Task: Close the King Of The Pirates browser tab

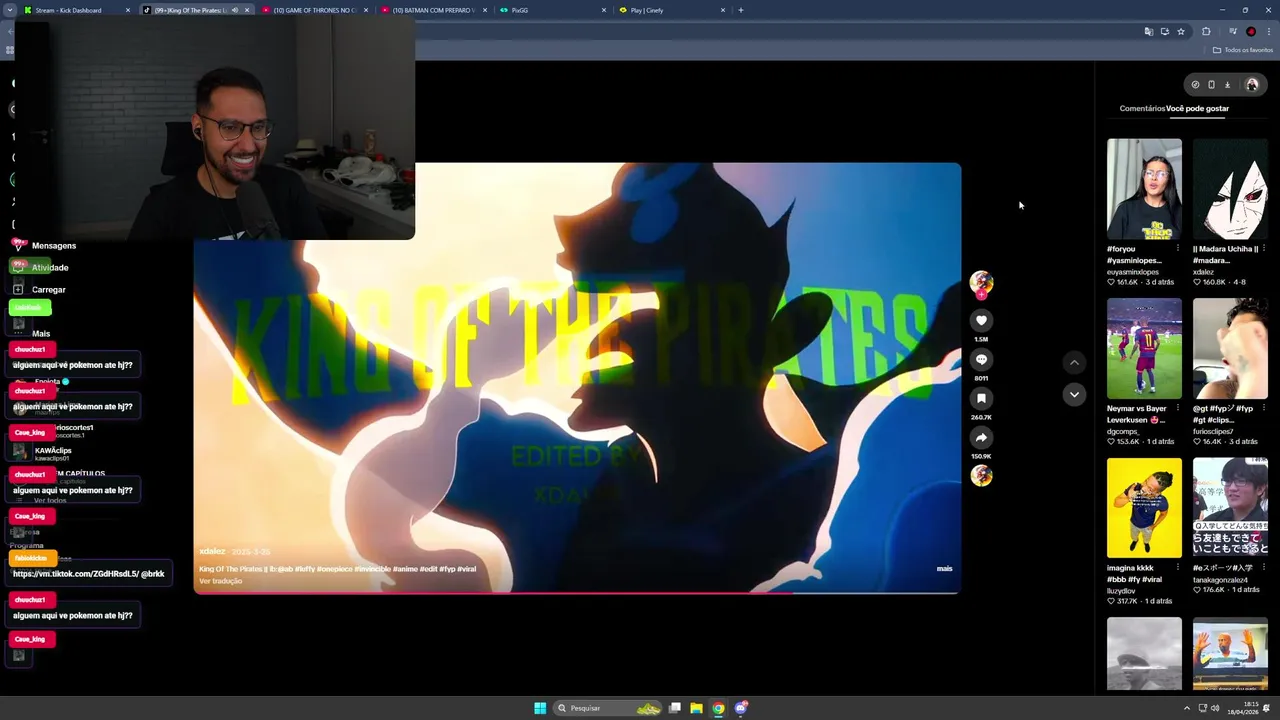Action: coord(247,10)
